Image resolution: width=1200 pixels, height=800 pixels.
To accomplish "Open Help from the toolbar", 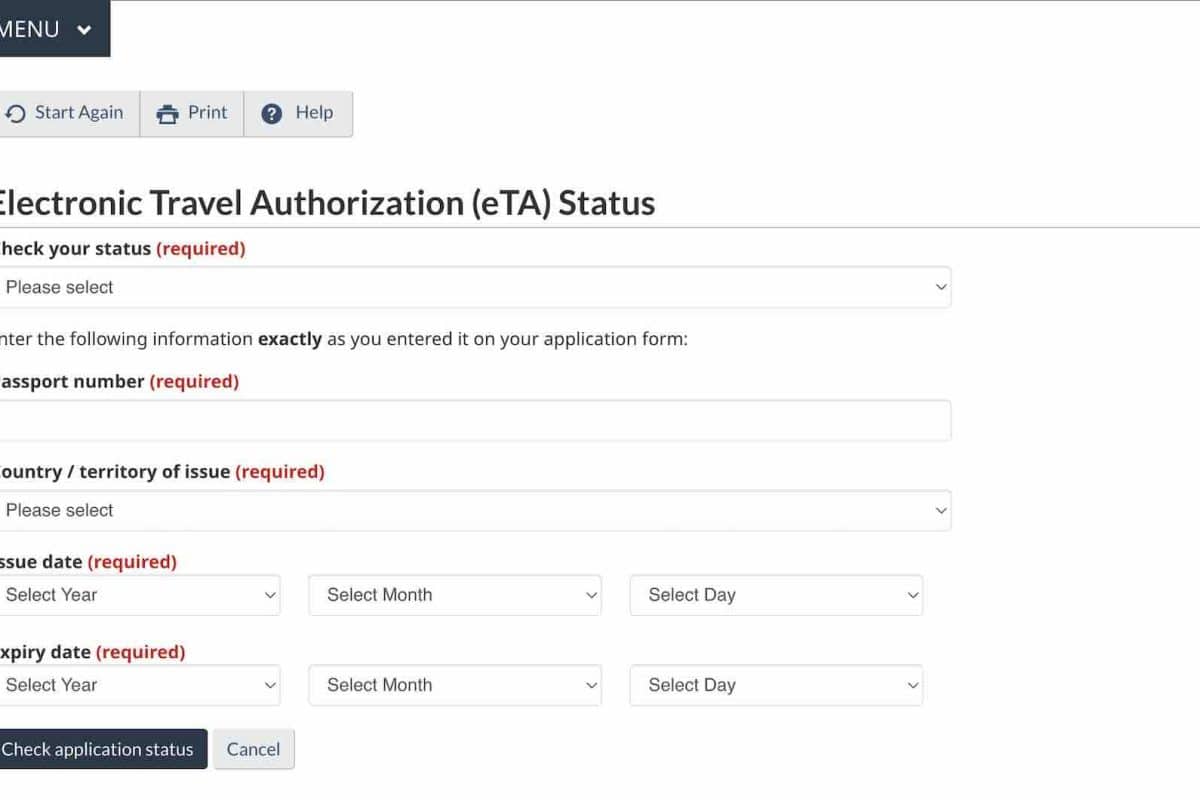I will tap(299, 113).
